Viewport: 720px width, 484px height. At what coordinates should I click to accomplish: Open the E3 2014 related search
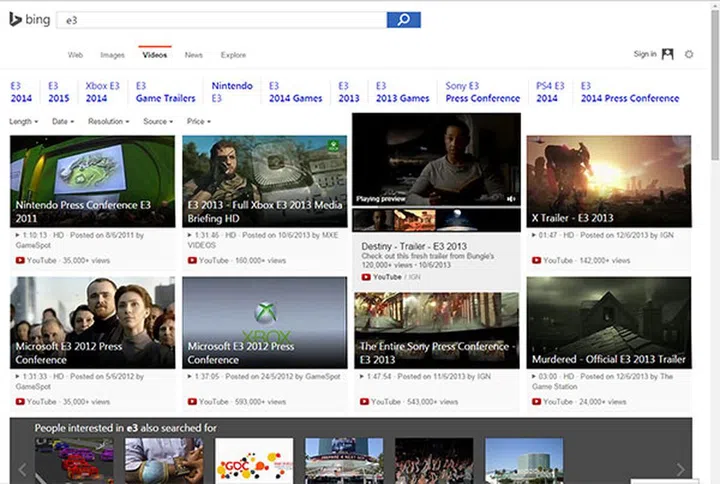(x=21, y=92)
